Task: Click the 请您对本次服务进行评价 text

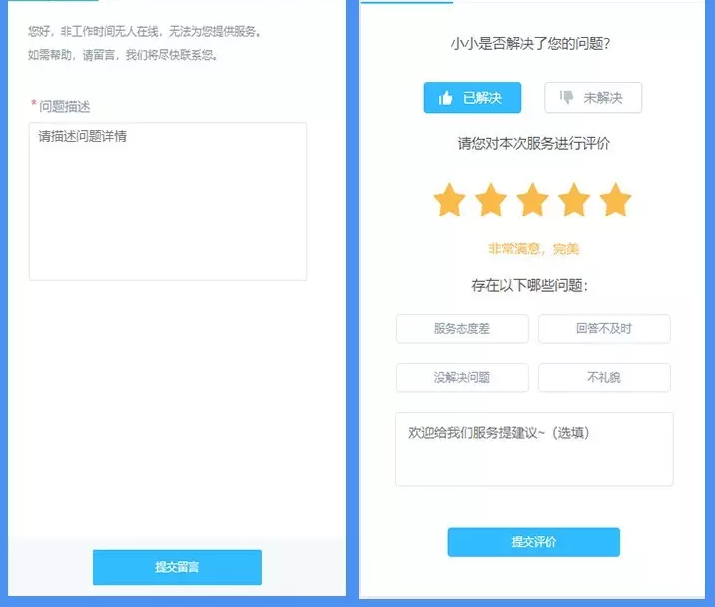Action: pos(534,144)
